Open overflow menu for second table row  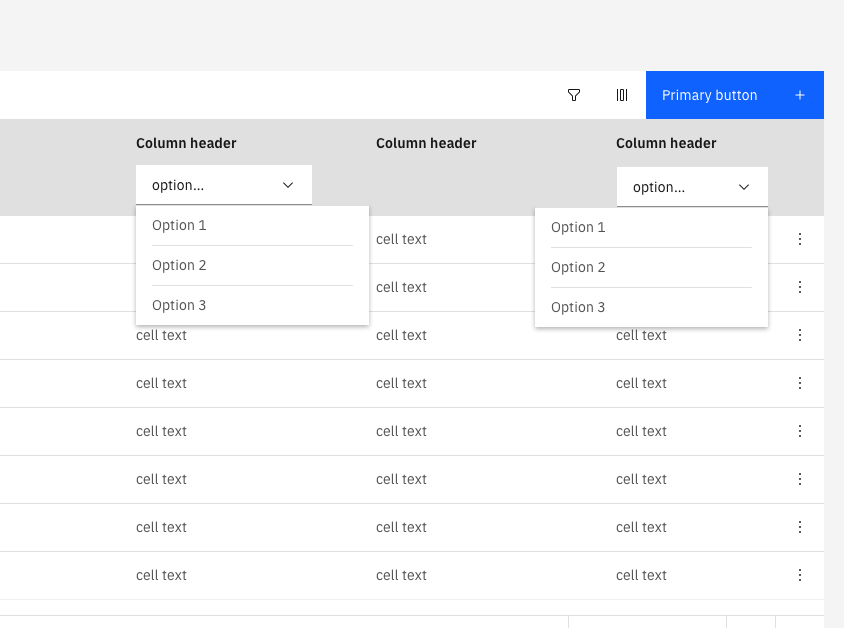tap(800, 287)
